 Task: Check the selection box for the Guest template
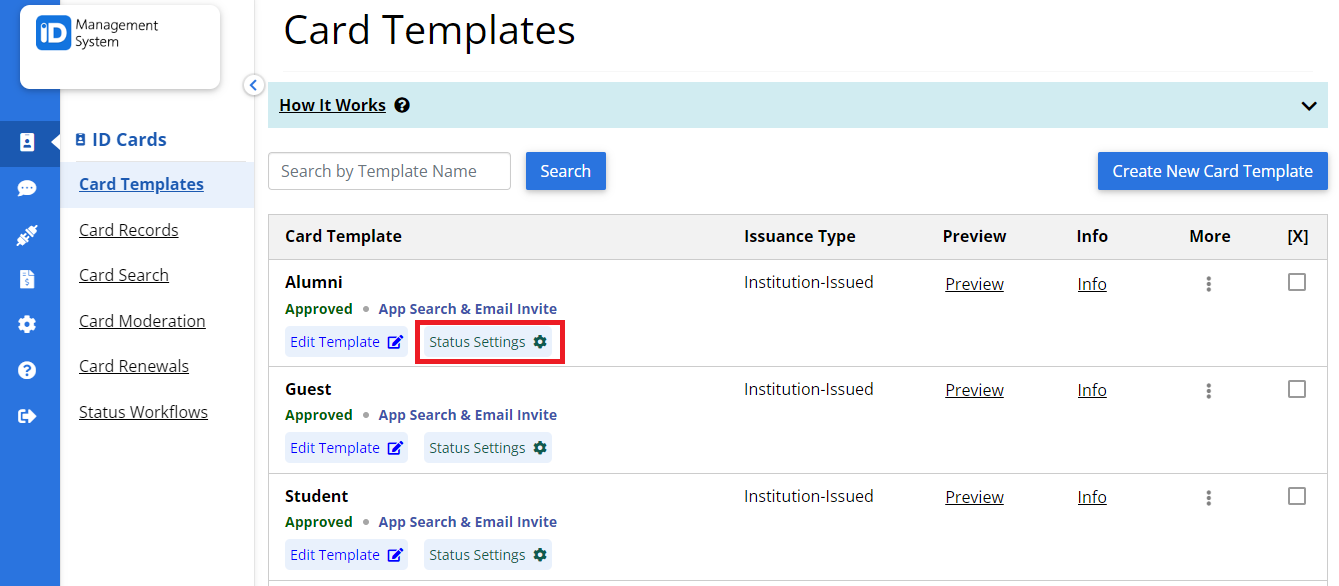1297,389
